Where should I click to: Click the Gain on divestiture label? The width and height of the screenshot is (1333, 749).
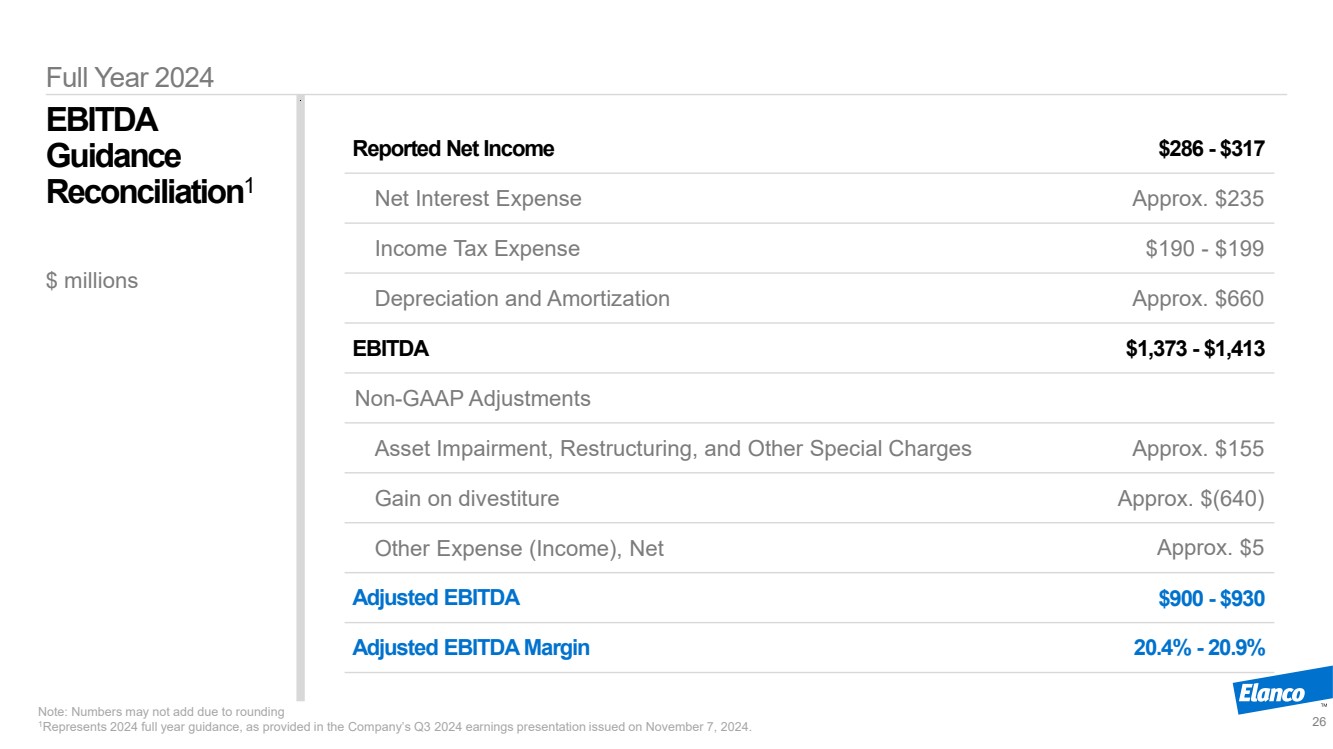(466, 499)
